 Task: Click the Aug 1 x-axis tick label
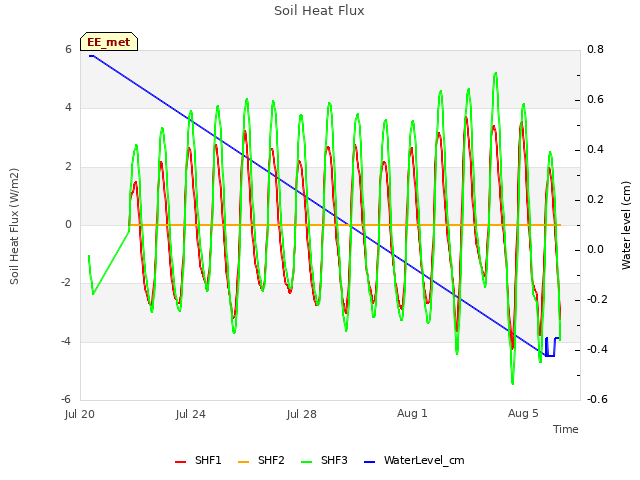click(x=412, y=413)
